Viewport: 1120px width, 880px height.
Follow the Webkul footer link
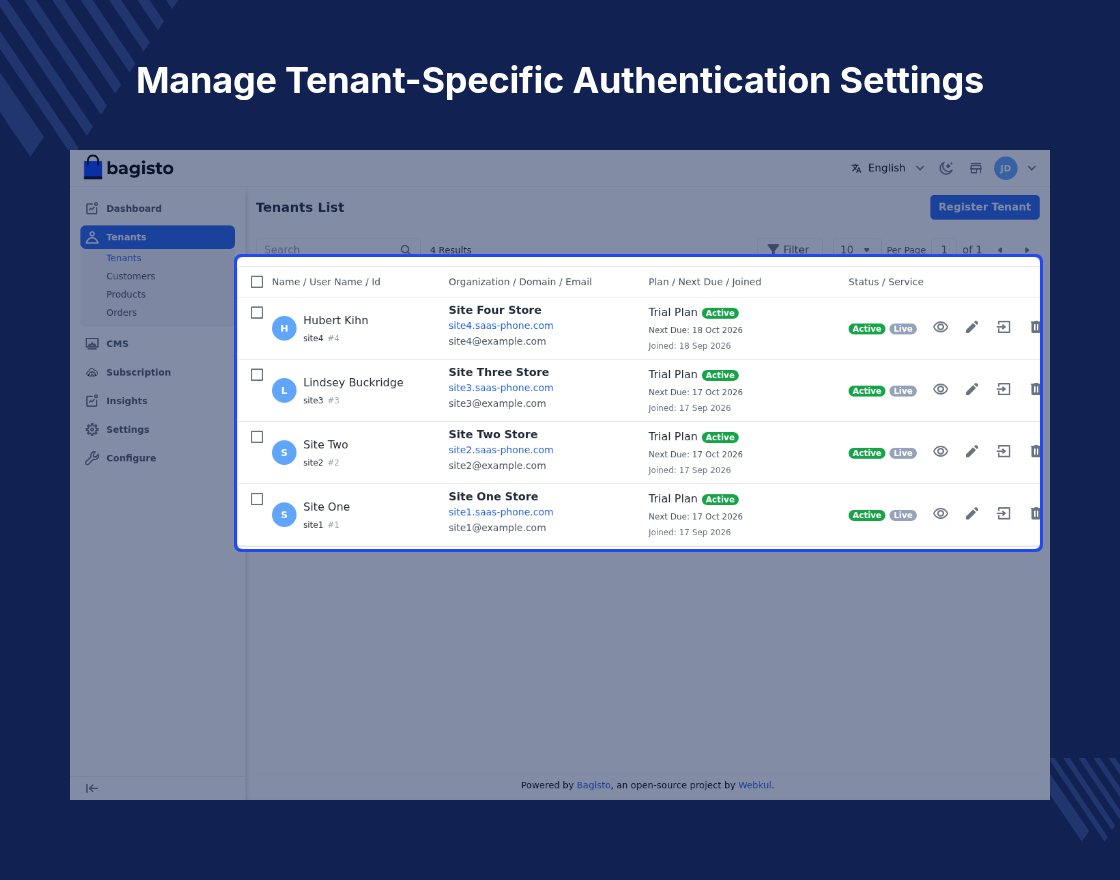pos(754,785)
